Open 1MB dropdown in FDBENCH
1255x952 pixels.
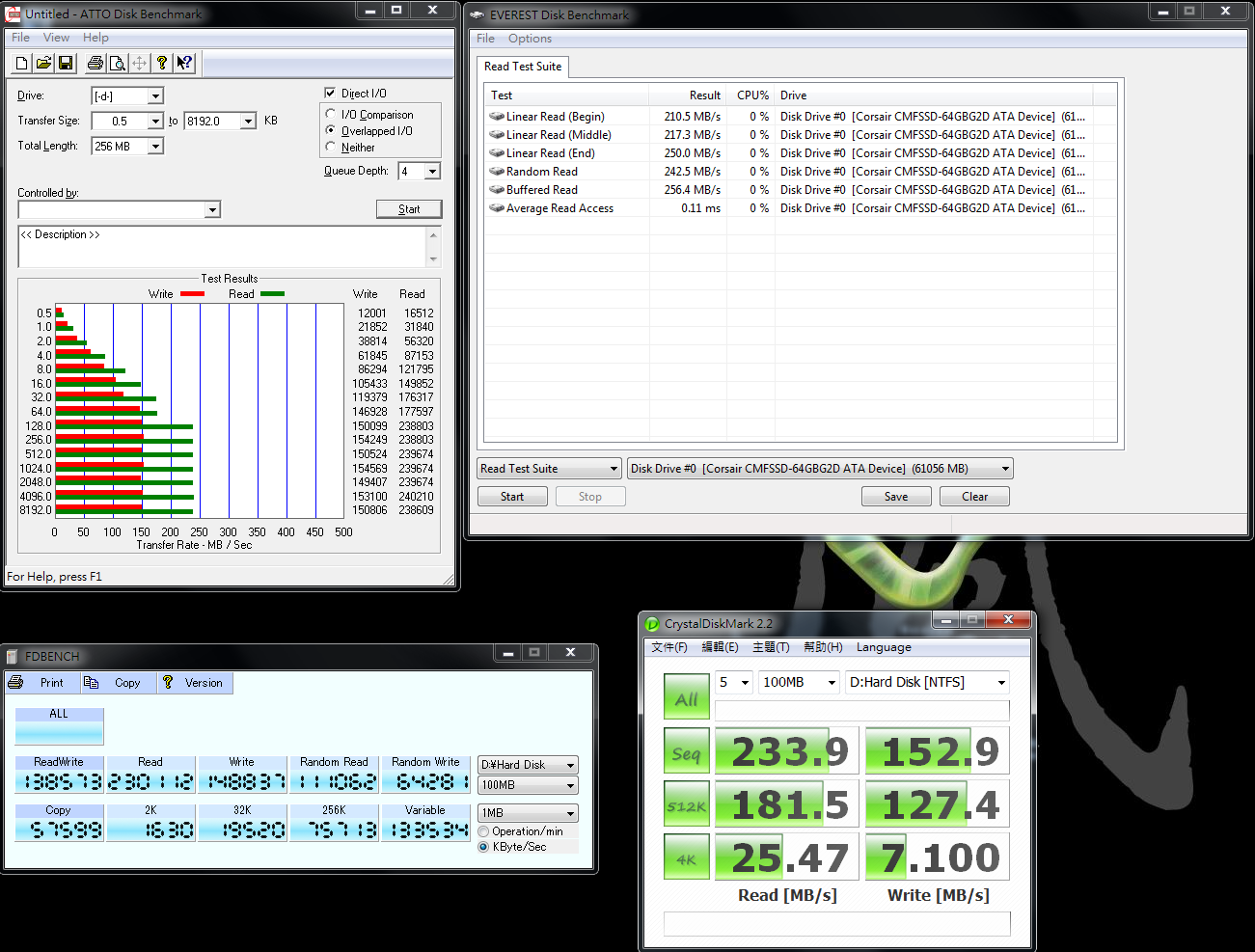(528, 813)
